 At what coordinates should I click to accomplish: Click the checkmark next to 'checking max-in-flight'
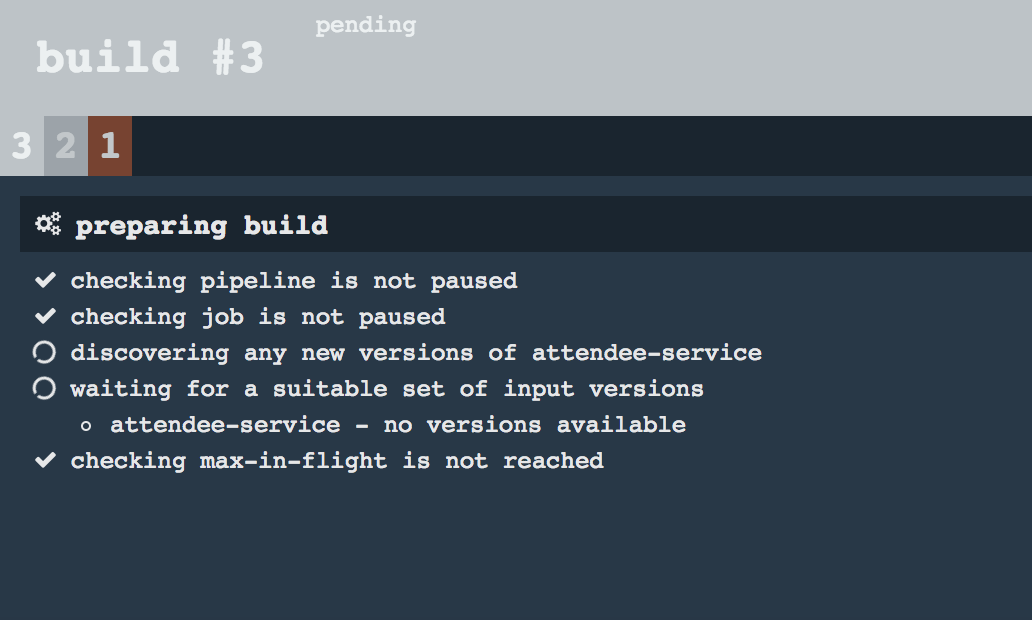(44, 460)
